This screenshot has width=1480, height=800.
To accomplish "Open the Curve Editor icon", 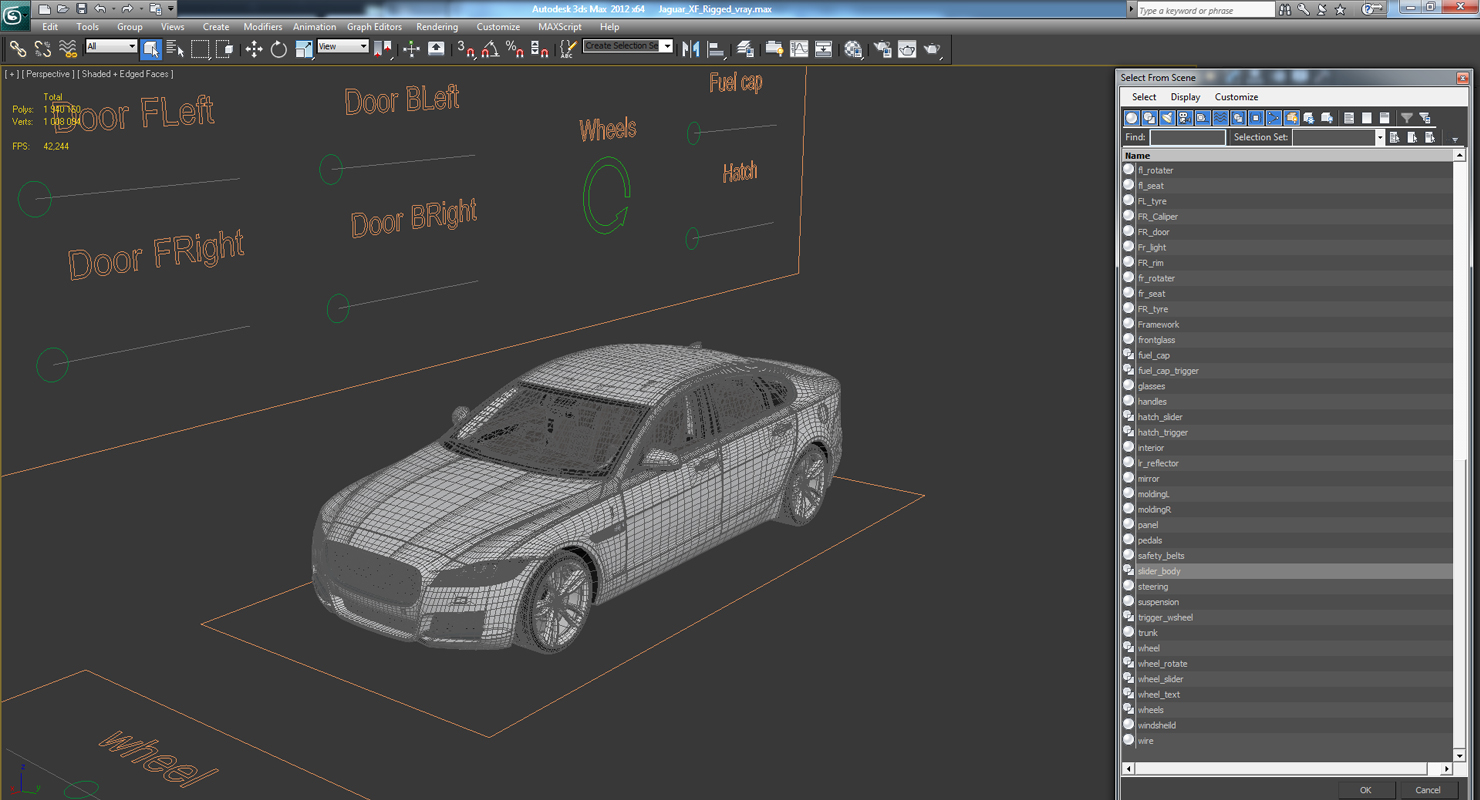I will point(799,48).
